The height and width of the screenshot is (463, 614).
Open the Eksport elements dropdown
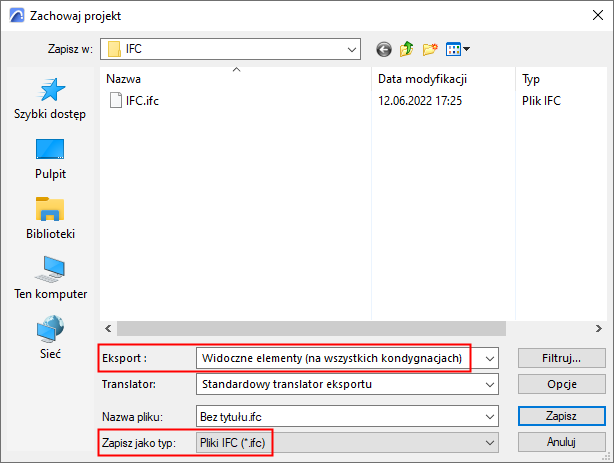point(489,358)
